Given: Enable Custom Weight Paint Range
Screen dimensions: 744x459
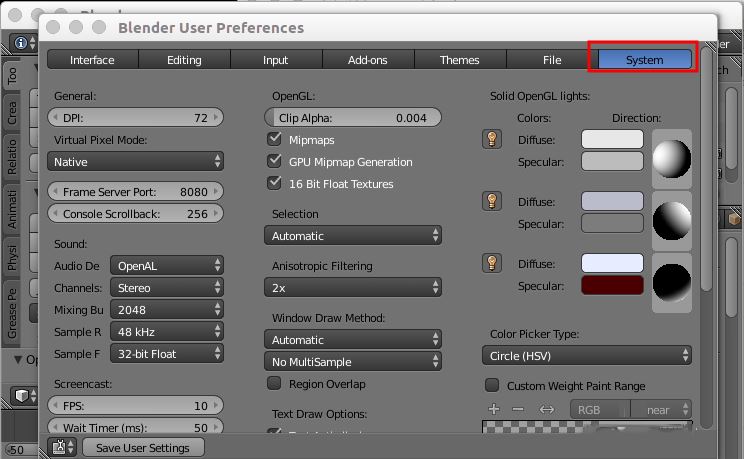Looking at the screenshot, I should point(492,385).
